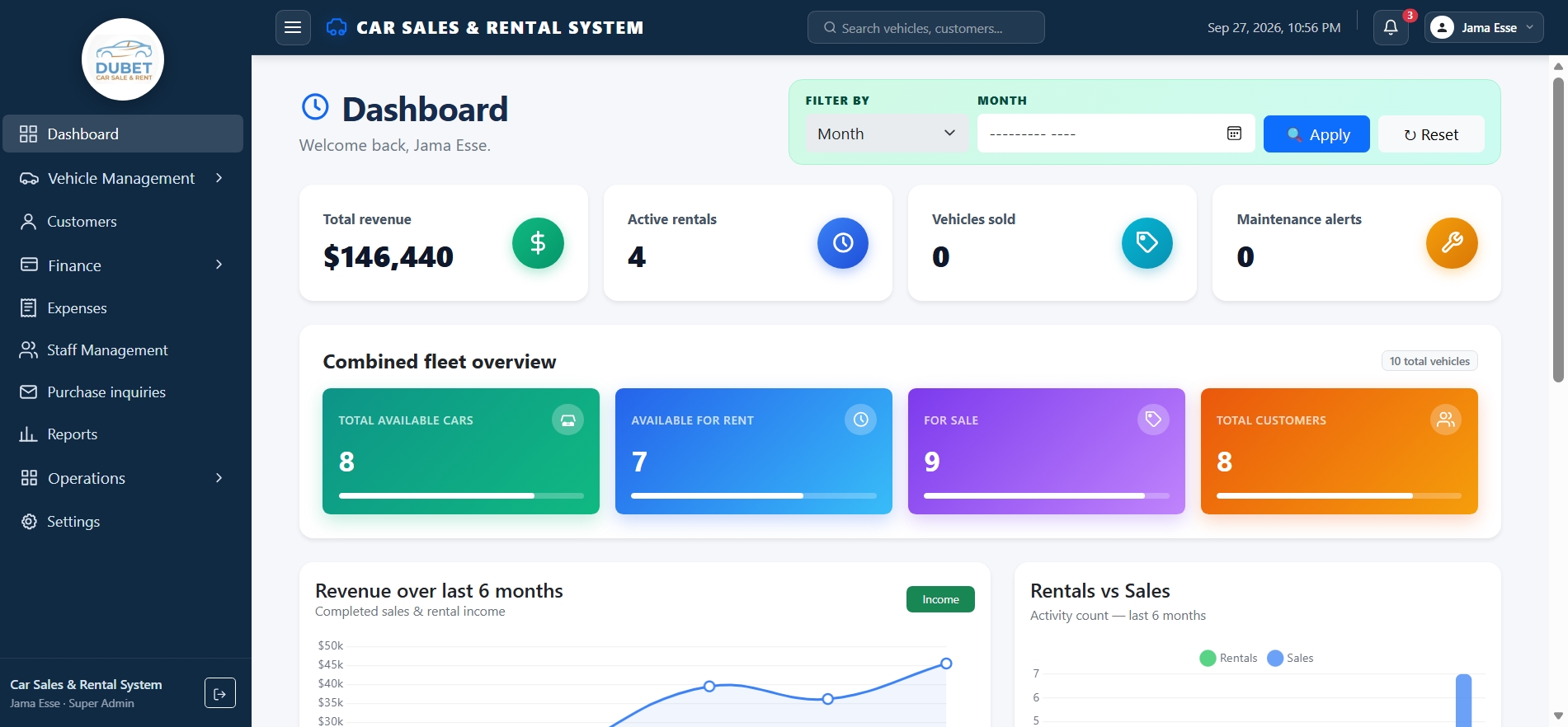This screenshot has width=1568, height=727.
Task: Click the $146,440 total revenue value
Action: (388, 257)
